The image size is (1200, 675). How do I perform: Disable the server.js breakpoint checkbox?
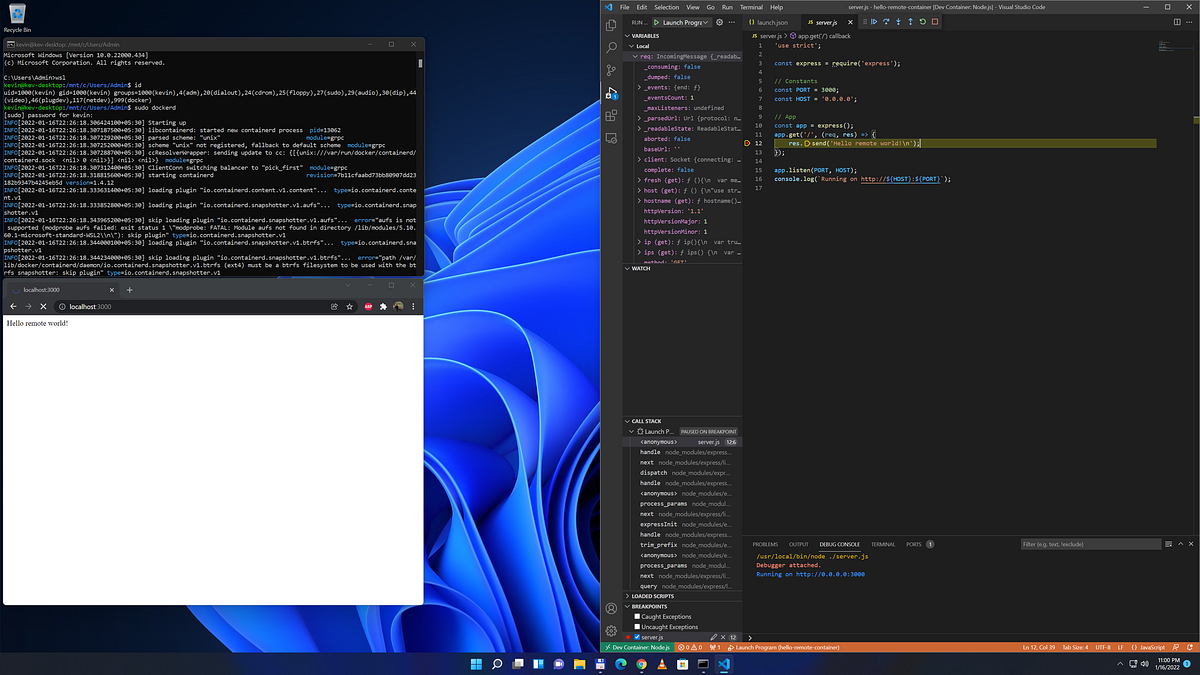click(x=637, y=636)
